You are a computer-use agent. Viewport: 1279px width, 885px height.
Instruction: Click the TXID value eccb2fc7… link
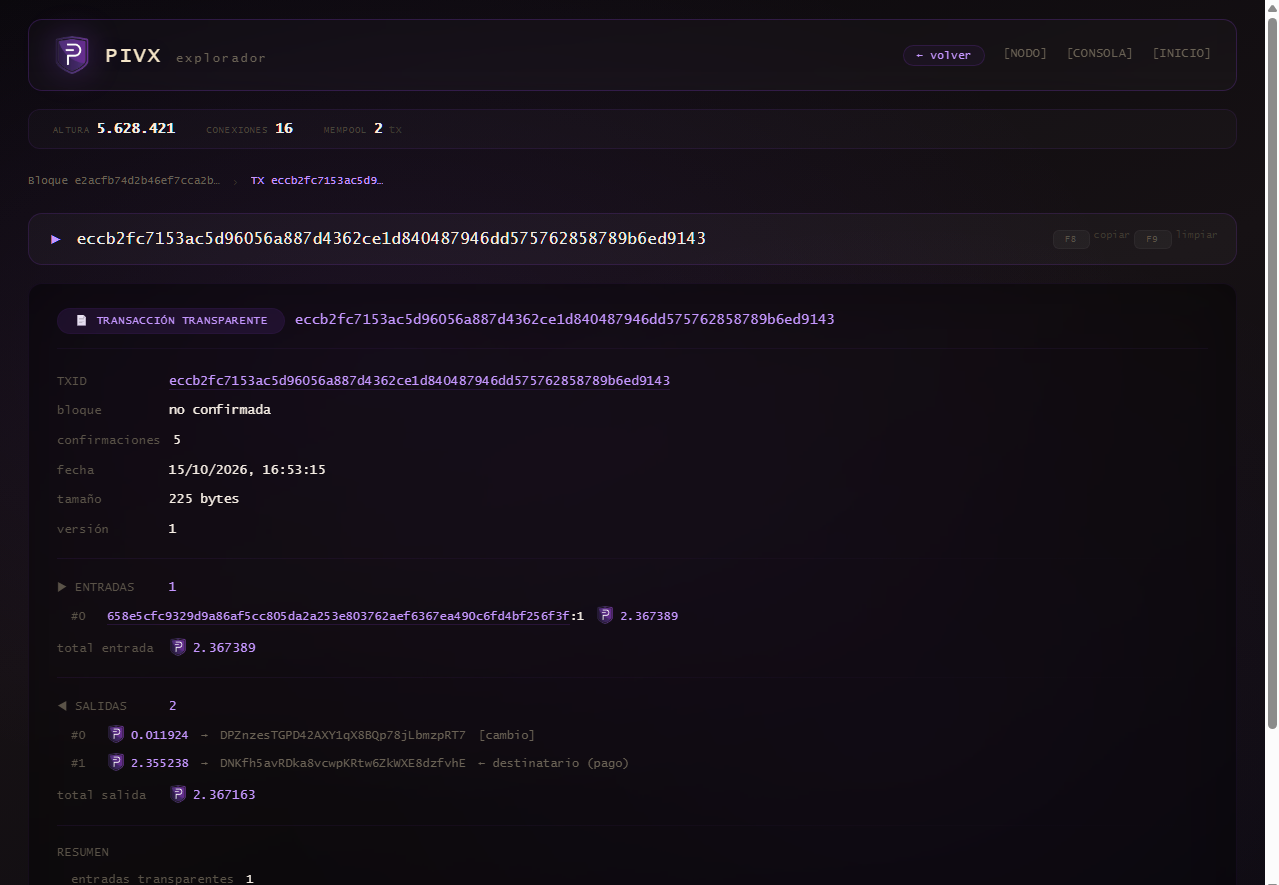tap(419, 381)
